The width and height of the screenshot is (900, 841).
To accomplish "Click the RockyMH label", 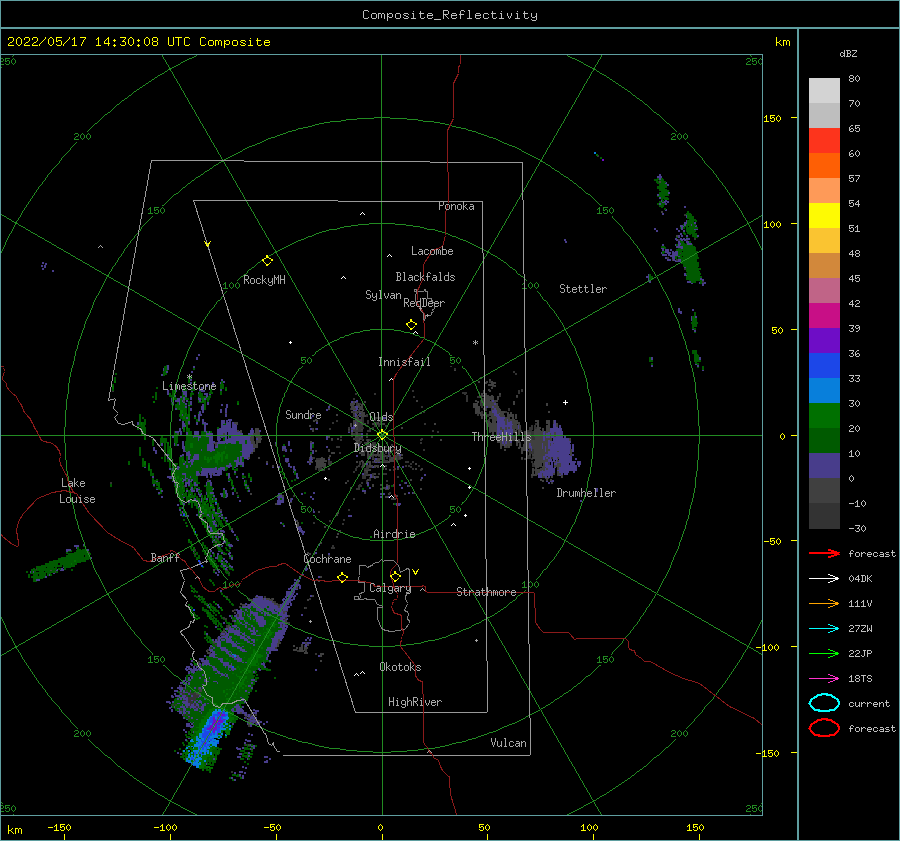I will click(264, 280).
